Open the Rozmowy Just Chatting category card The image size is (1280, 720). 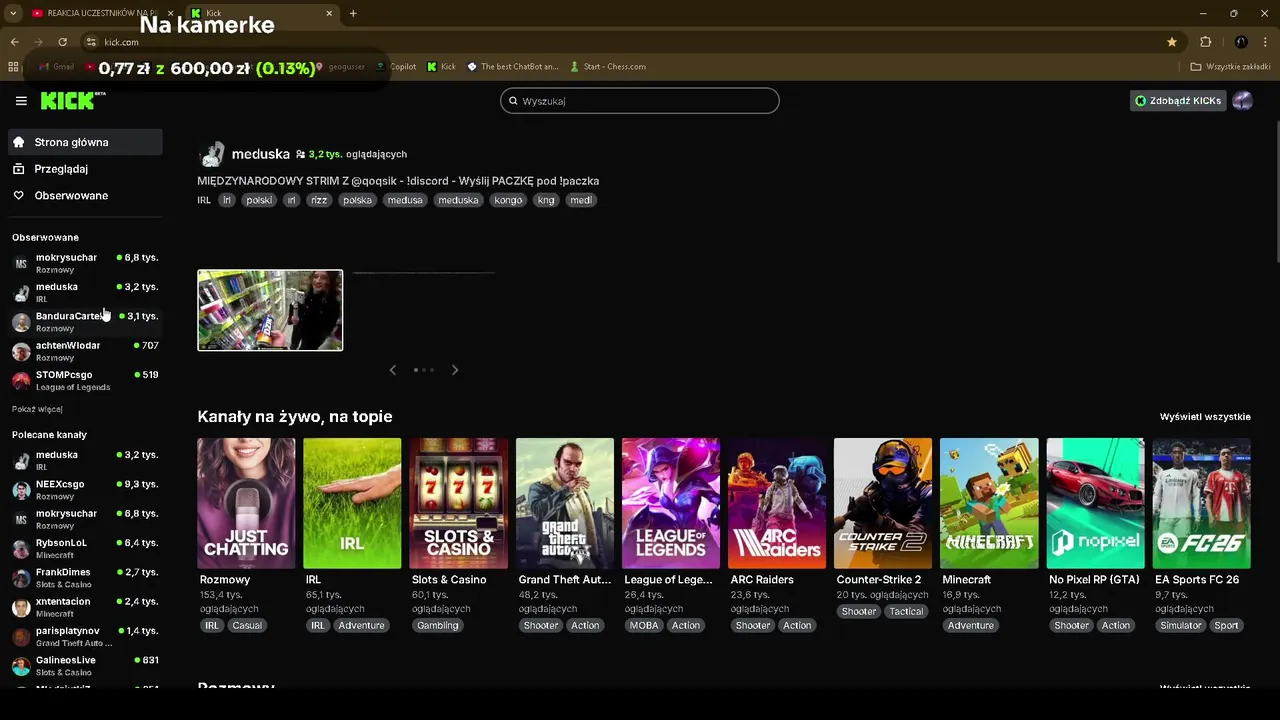tap(246, 503)
